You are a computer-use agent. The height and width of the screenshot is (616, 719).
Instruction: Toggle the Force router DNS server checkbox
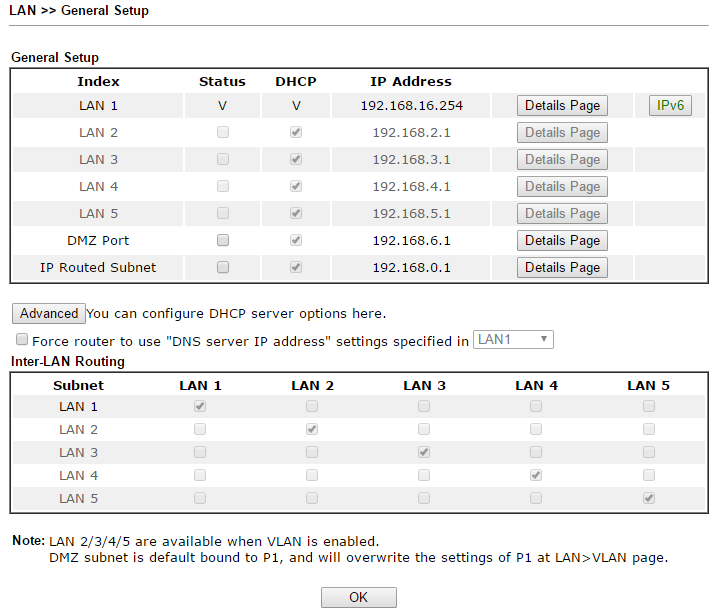[22, 339]
